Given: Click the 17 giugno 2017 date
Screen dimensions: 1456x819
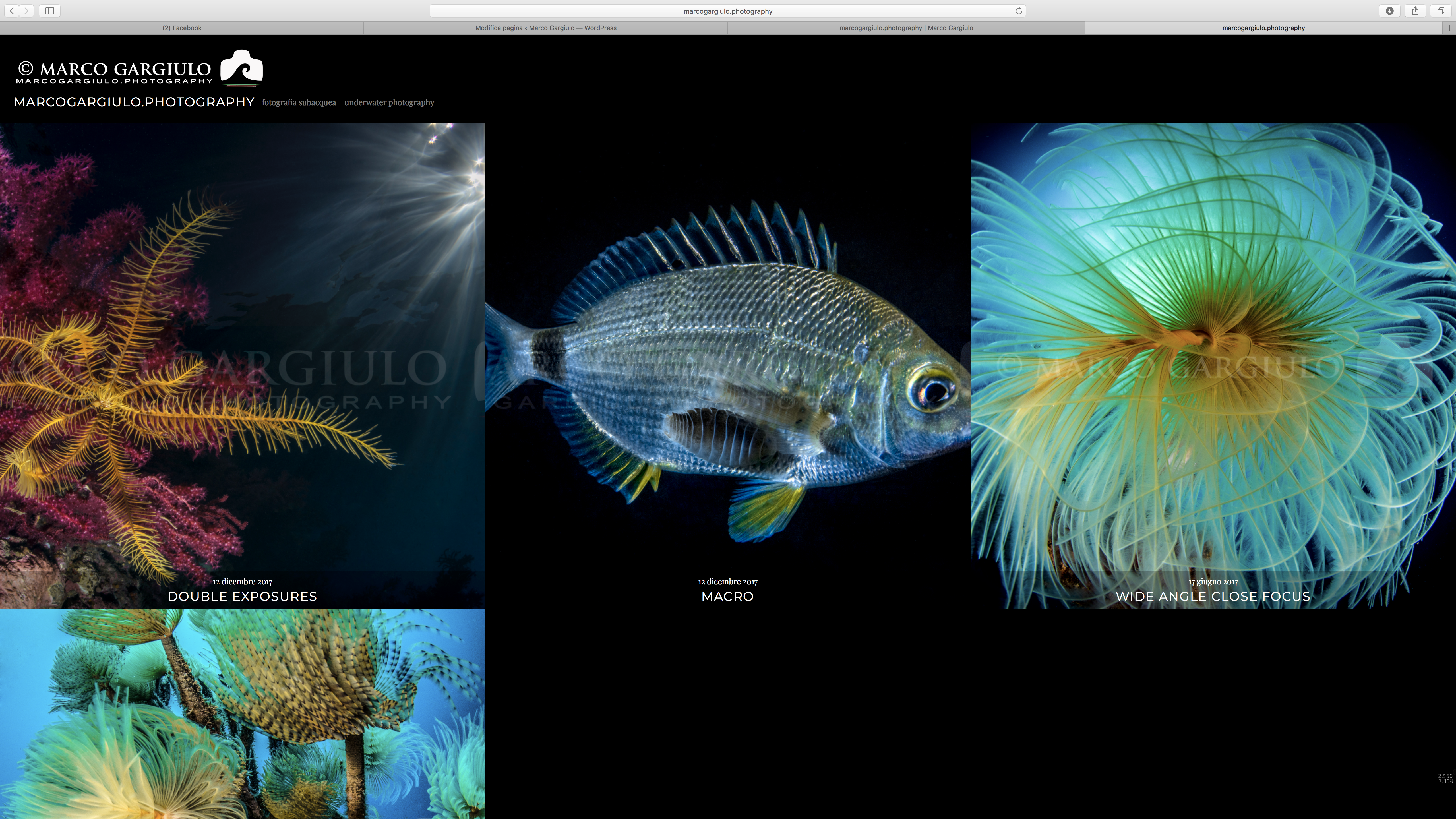Looking at the screenshot, I should (1213, 582).
